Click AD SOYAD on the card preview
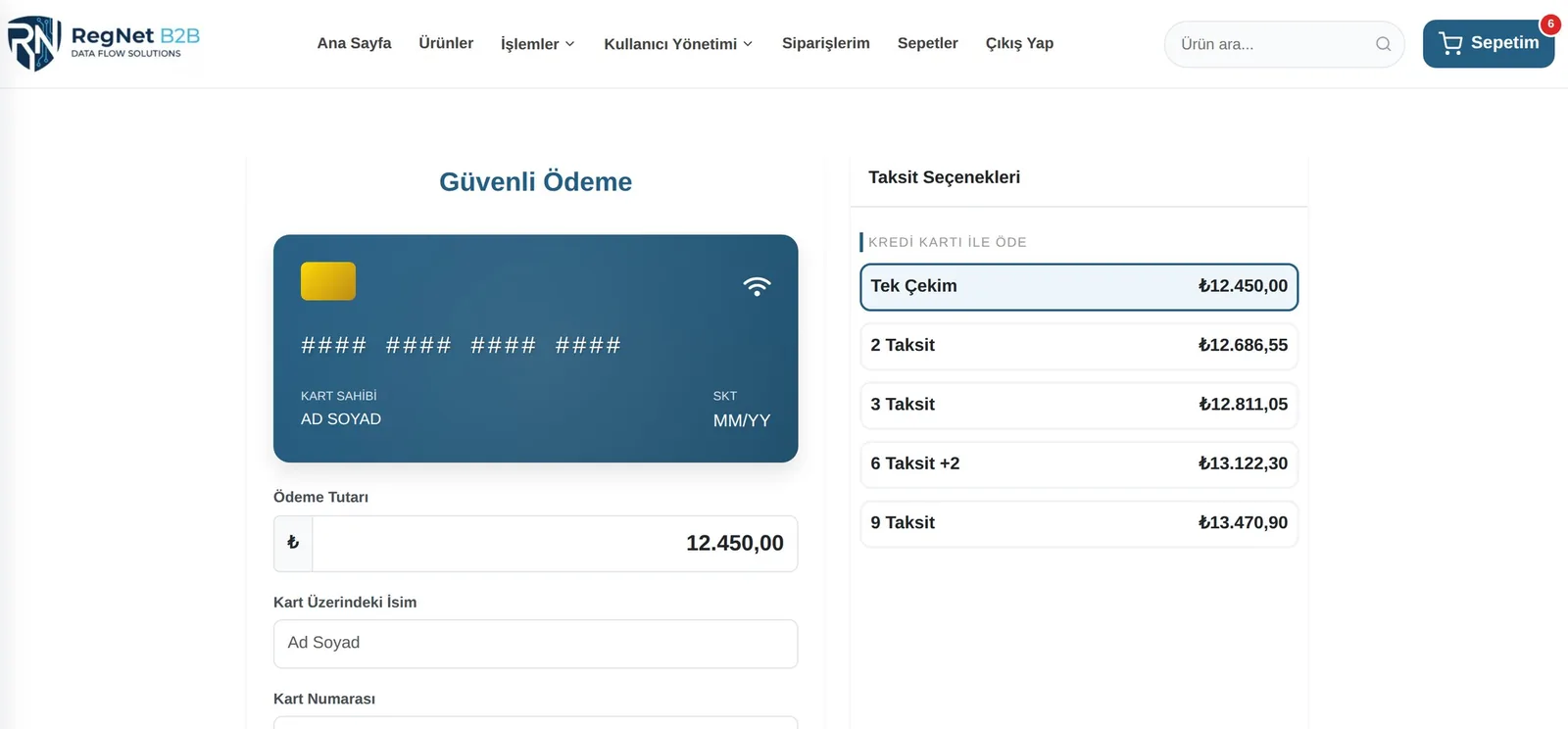 (x=341, y=419)
